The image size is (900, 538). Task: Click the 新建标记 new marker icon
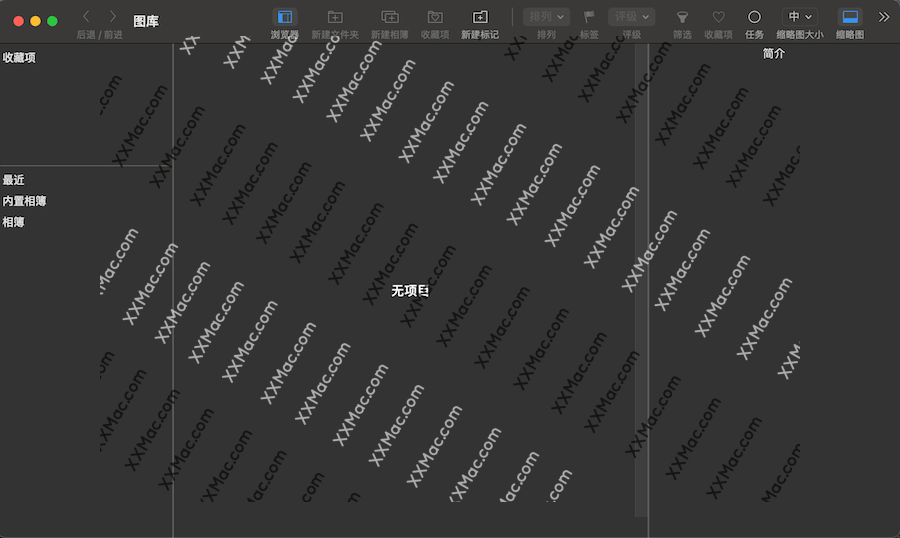[x=480, y=17]
